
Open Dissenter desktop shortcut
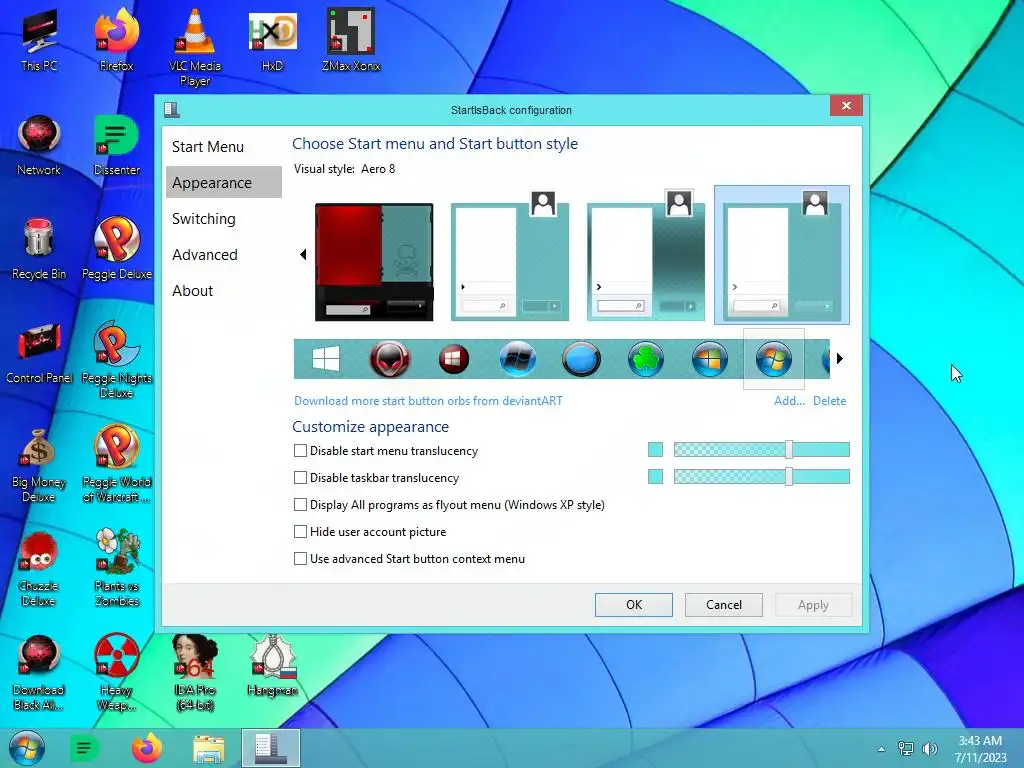click(x=117, y=145)
